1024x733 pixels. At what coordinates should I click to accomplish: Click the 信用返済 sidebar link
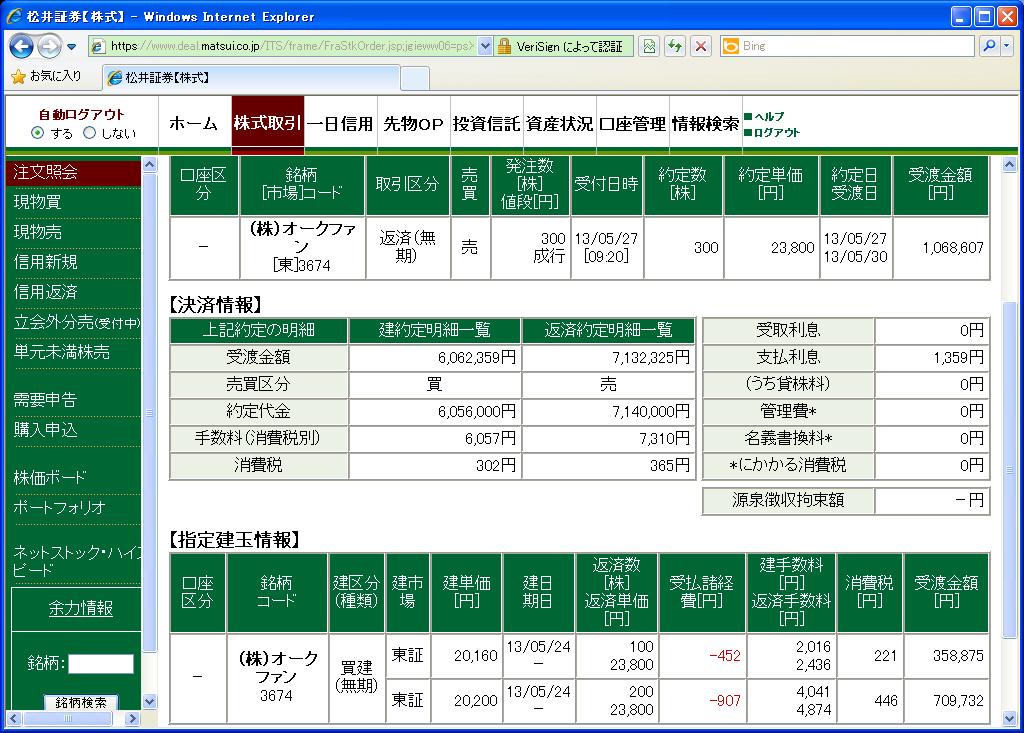tap(45, 292)
